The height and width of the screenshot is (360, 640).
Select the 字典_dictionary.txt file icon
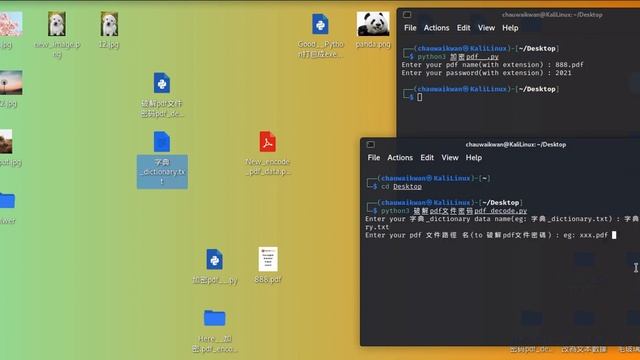(x=162, y=142)
